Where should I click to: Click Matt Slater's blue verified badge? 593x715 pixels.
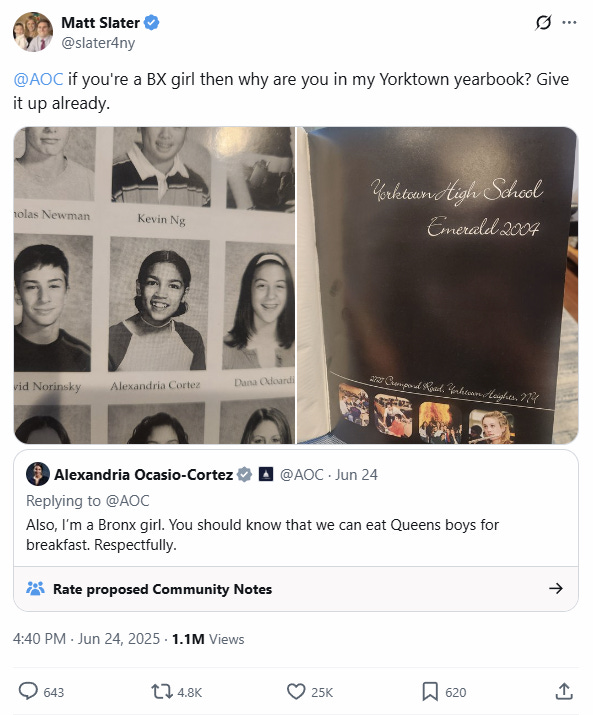151,22
